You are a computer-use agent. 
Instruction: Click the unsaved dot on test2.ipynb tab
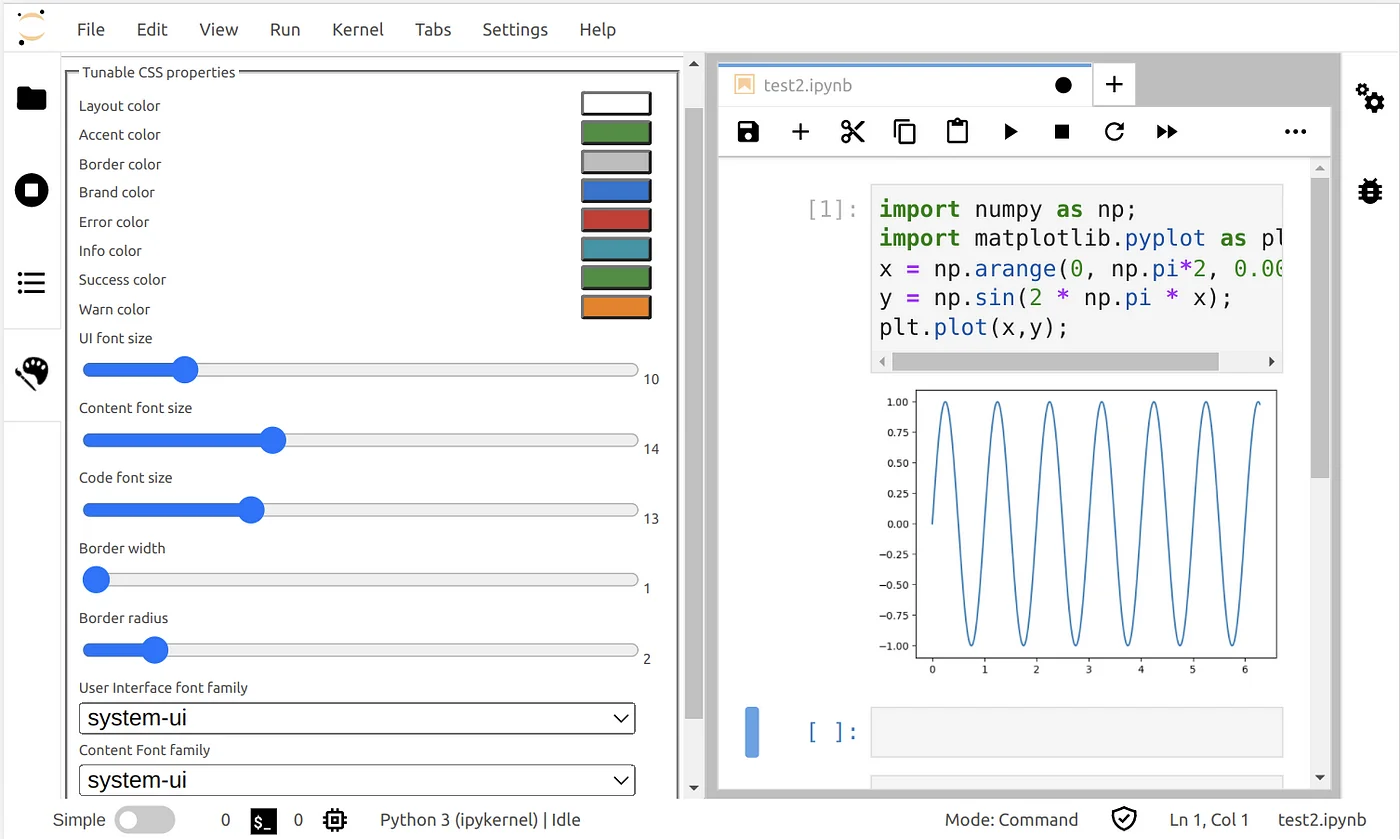click(1063, 85)
